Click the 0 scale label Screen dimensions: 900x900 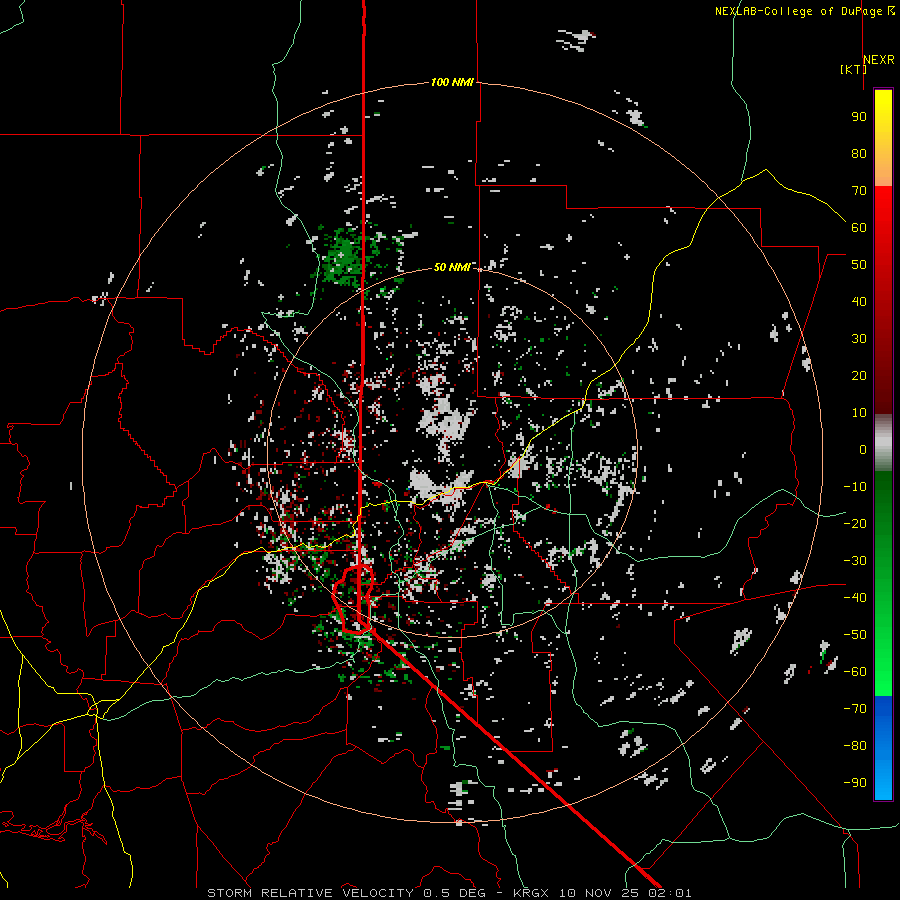(x=863, y=449)
